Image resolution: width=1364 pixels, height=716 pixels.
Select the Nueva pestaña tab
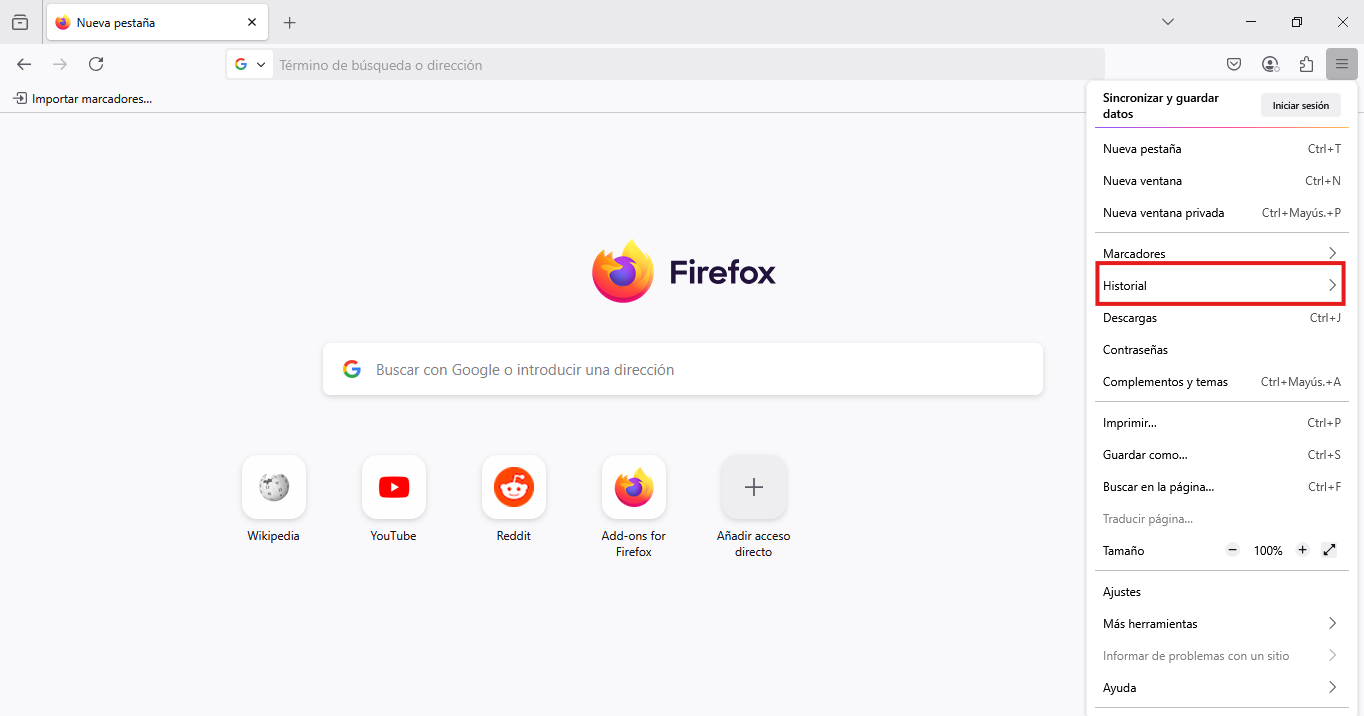(157, 22)
